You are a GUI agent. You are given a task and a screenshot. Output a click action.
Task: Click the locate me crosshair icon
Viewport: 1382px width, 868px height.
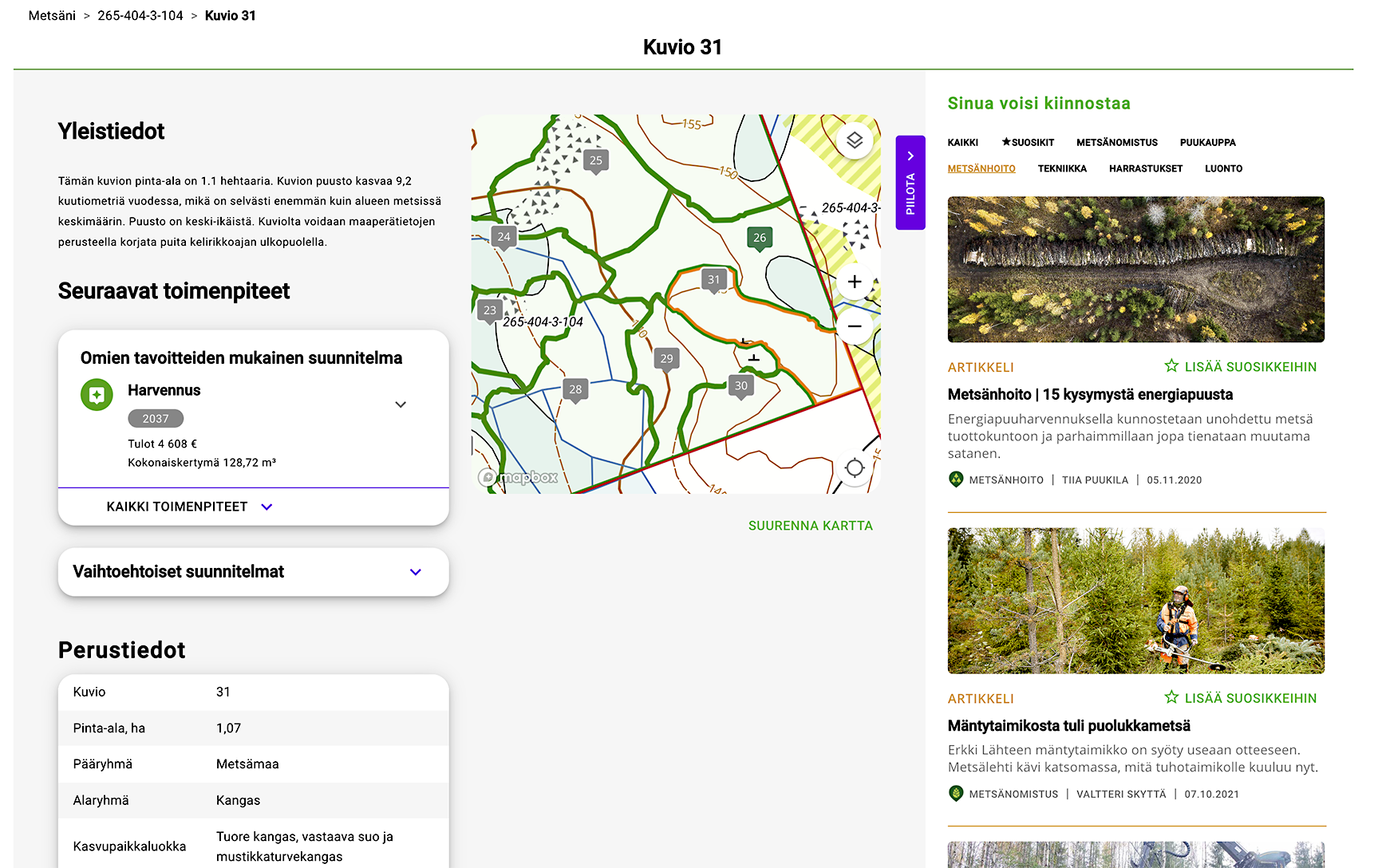tap(855, 468)
